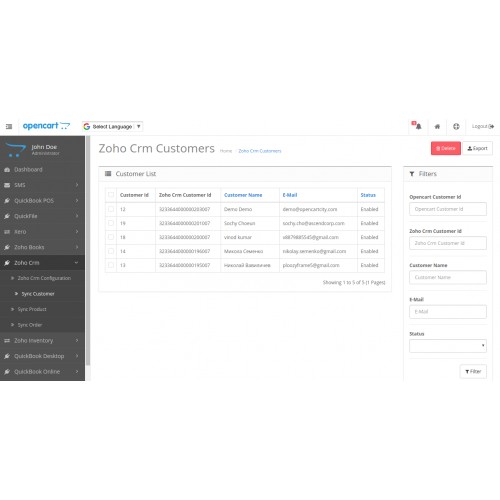Viewport: 500px width, 500px height.
Task: Click the Xero icon in the sidebar
Action: click(7, 232)
